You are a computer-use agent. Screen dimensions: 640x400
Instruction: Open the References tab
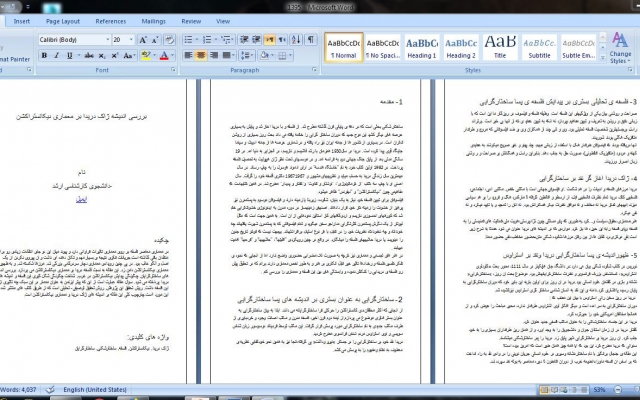click(111, 21)
